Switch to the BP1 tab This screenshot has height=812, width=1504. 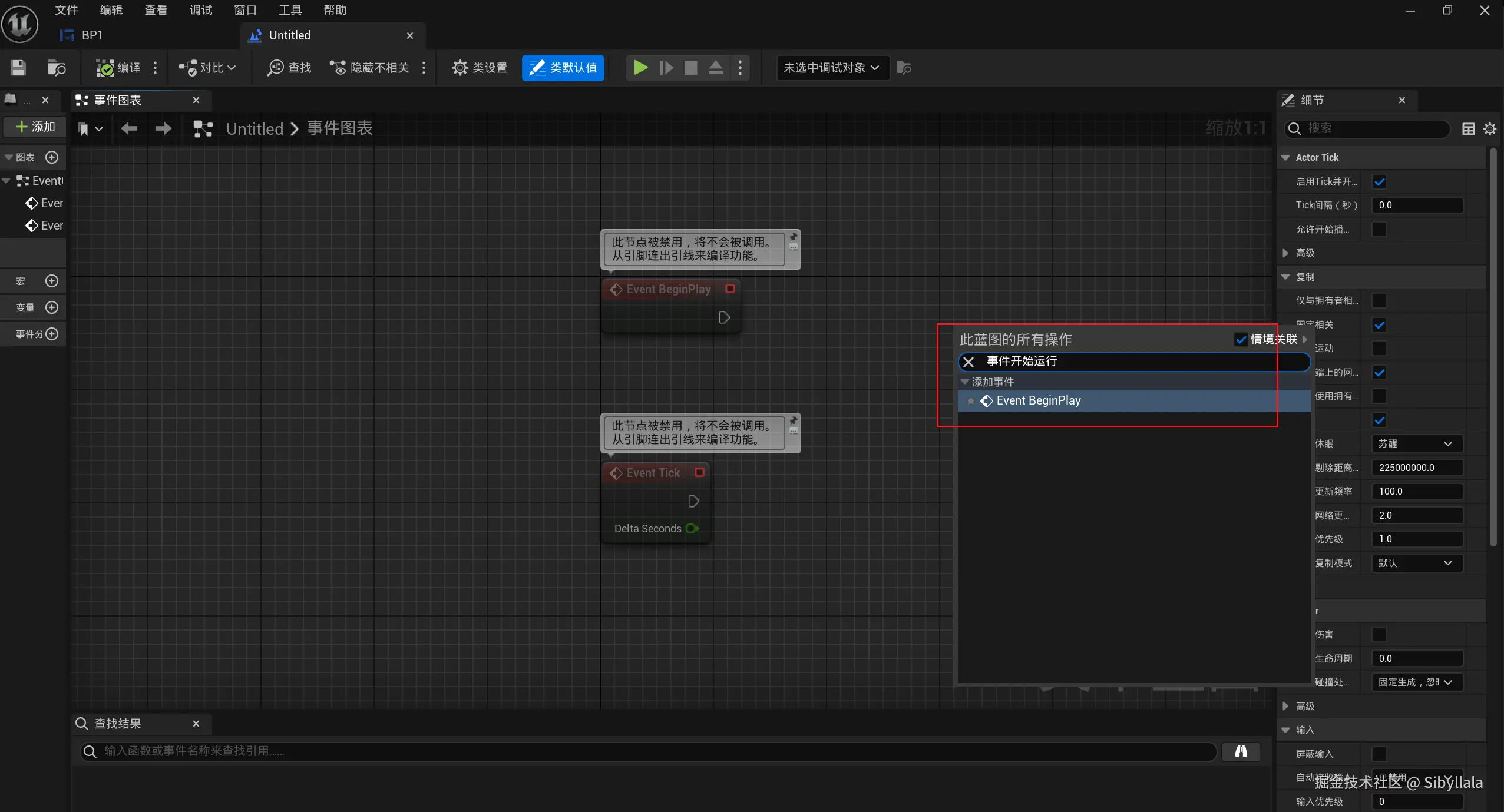[x=91, y=35]
